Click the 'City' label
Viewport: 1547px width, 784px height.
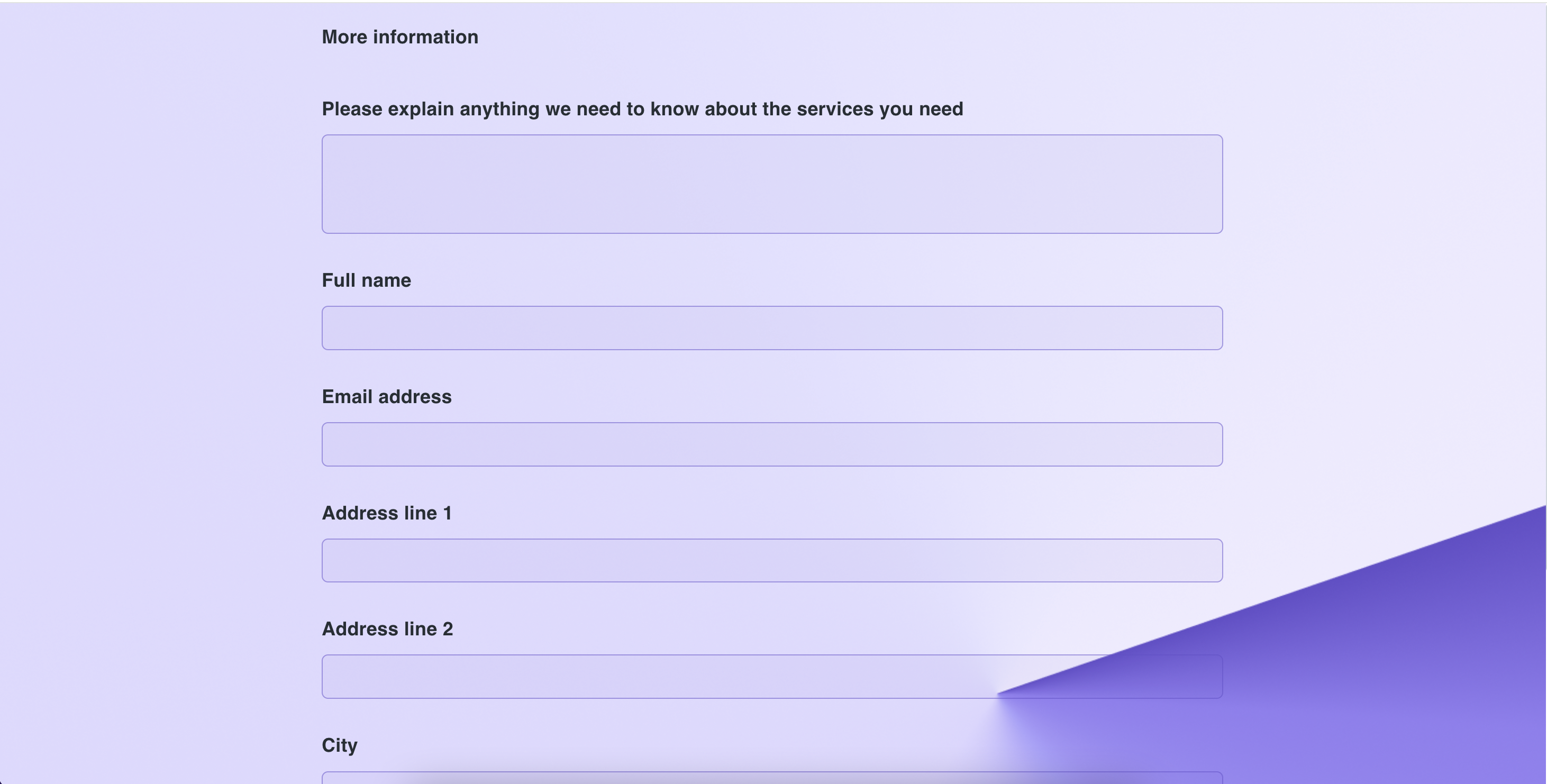point(340,745)
